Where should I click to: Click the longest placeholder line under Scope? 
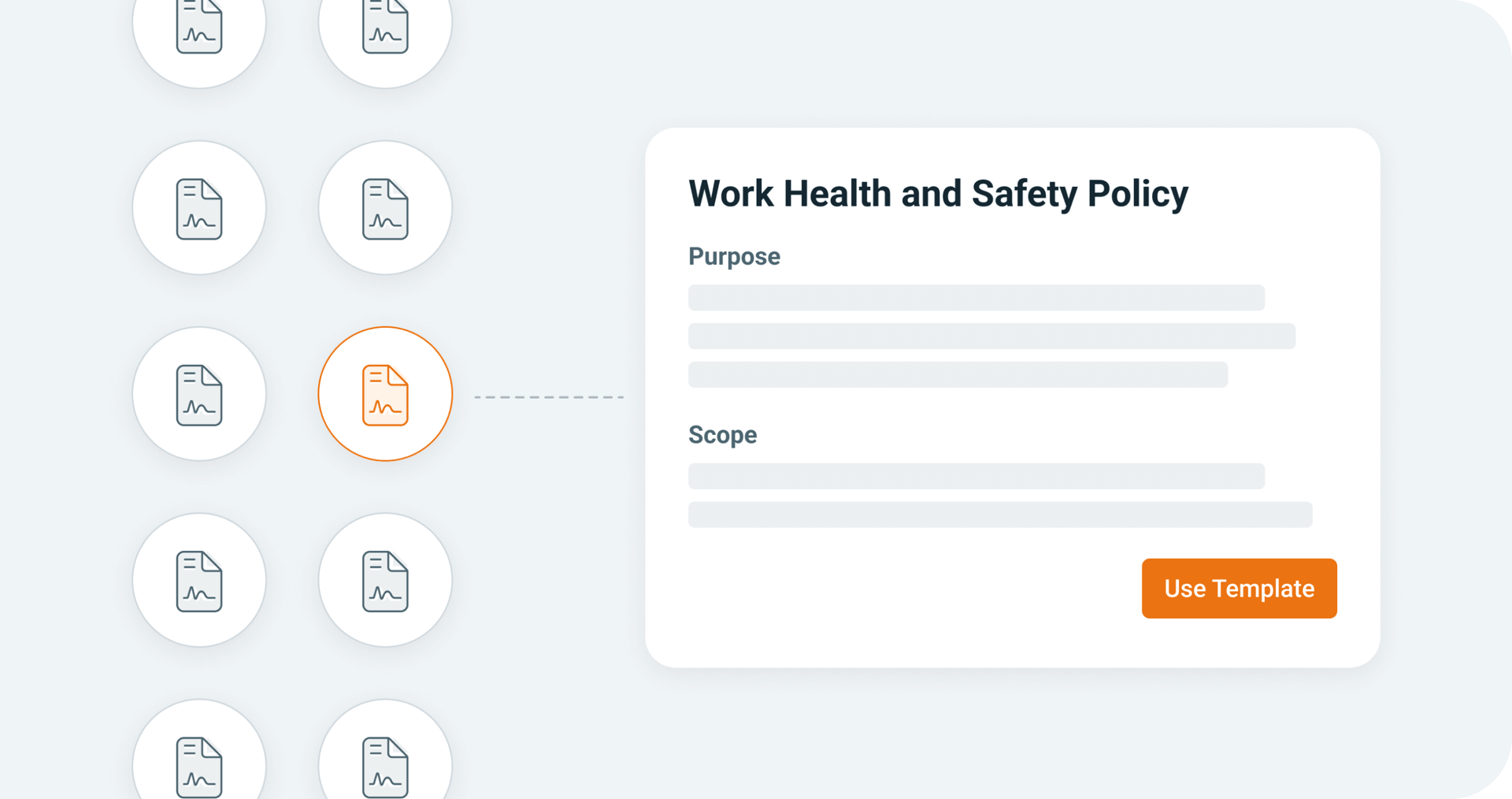1000,515
